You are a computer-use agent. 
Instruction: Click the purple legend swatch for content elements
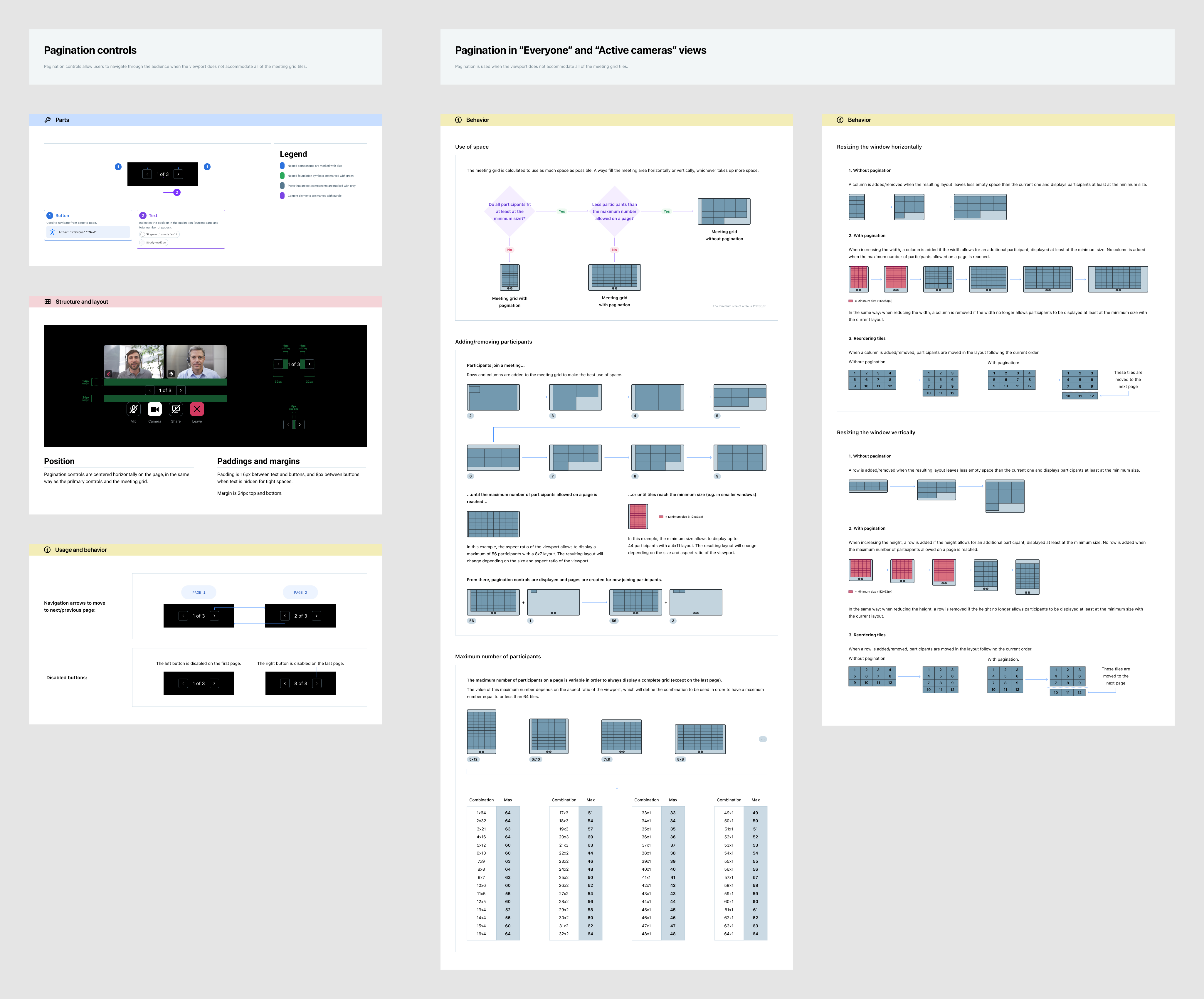pyautogui.click(x=282, y=196)
